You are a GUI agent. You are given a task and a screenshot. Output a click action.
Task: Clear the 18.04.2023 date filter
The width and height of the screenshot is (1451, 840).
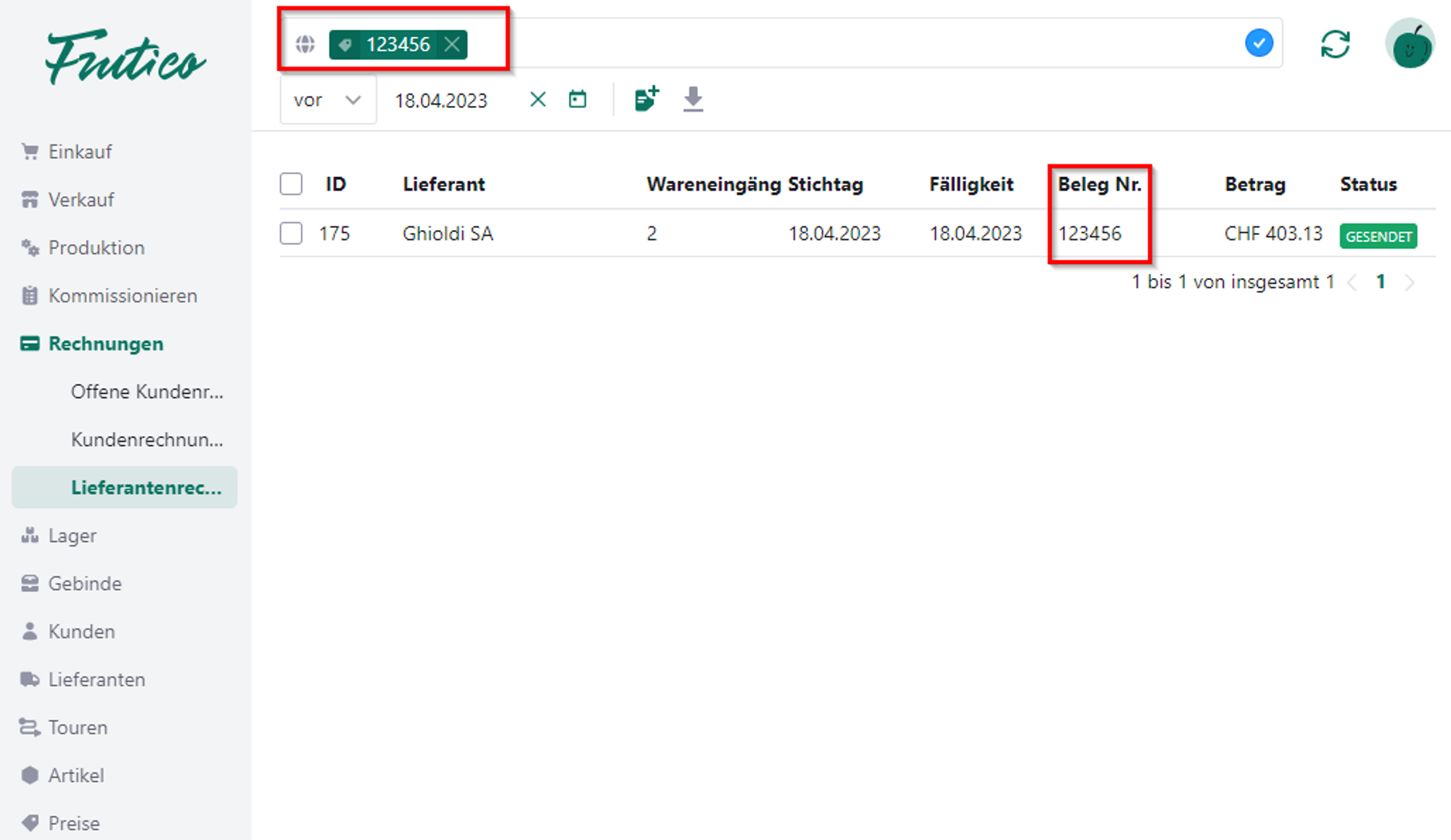pyautogui.click(x=538, y=99)
